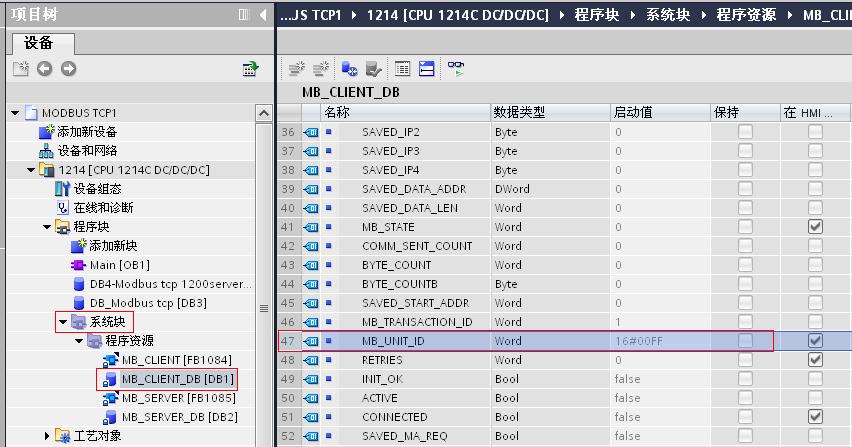This screenshot has height=447, width=852.
Task: Click the new item icon in project tree toolbar
Action: [x=21, y=69]
